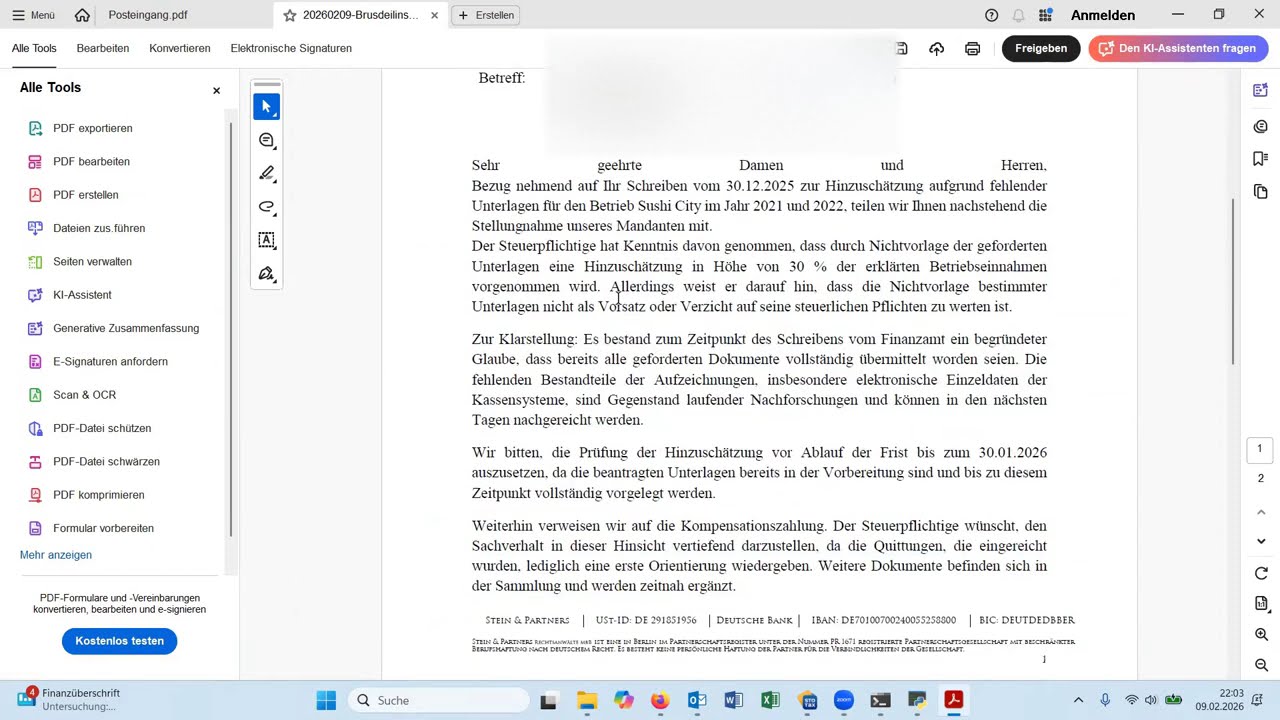
Task: Choose the comment tool in floating toolbar
Action: click(x=266, y=140)
